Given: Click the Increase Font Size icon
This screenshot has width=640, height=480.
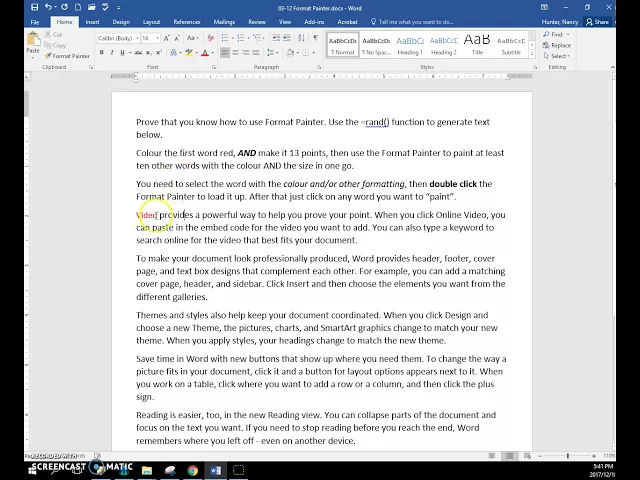Looking at the screenshot, I should [x=167, y=38].
